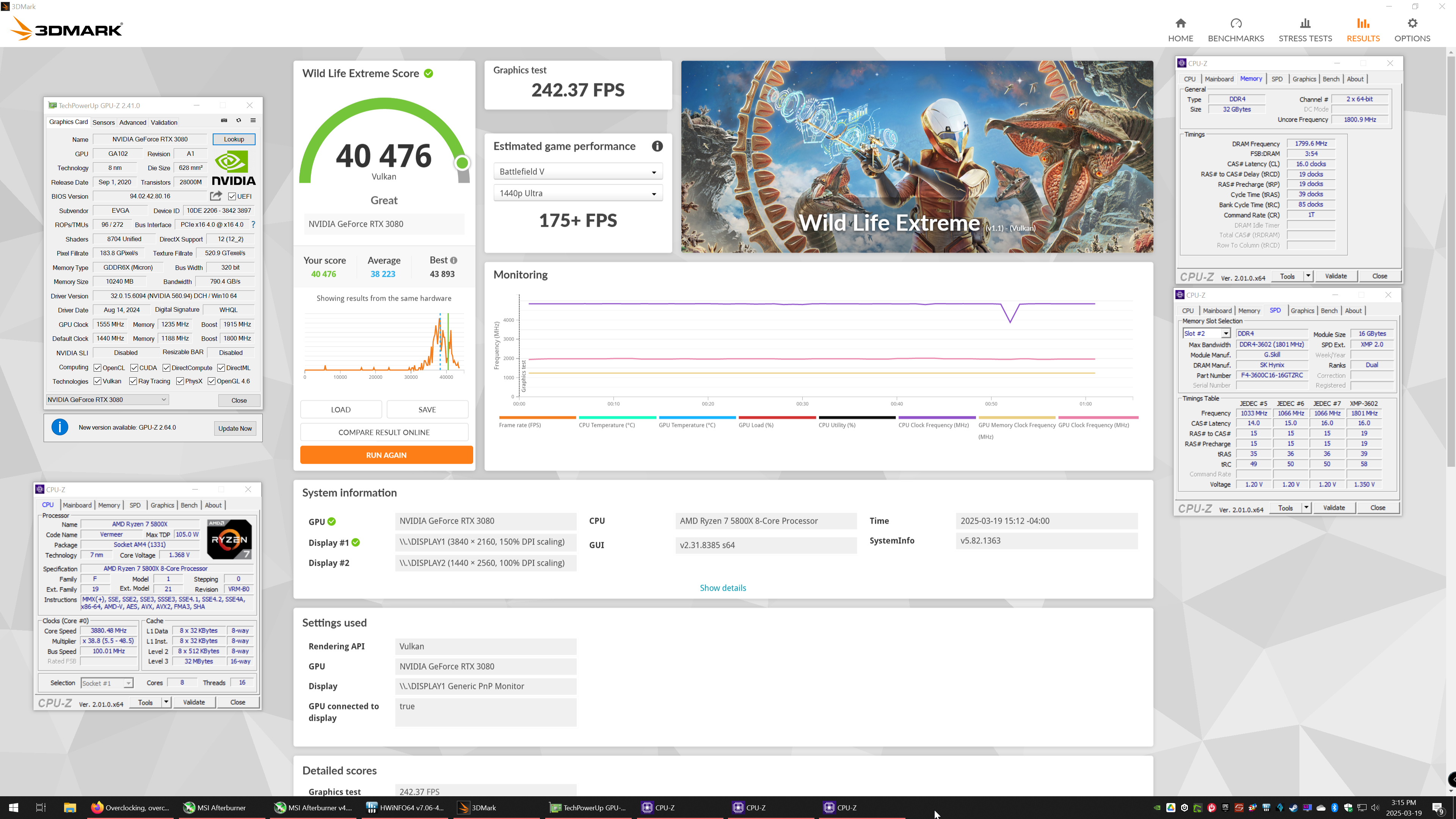Toggle the PhysX checkbox

[180, 381]
